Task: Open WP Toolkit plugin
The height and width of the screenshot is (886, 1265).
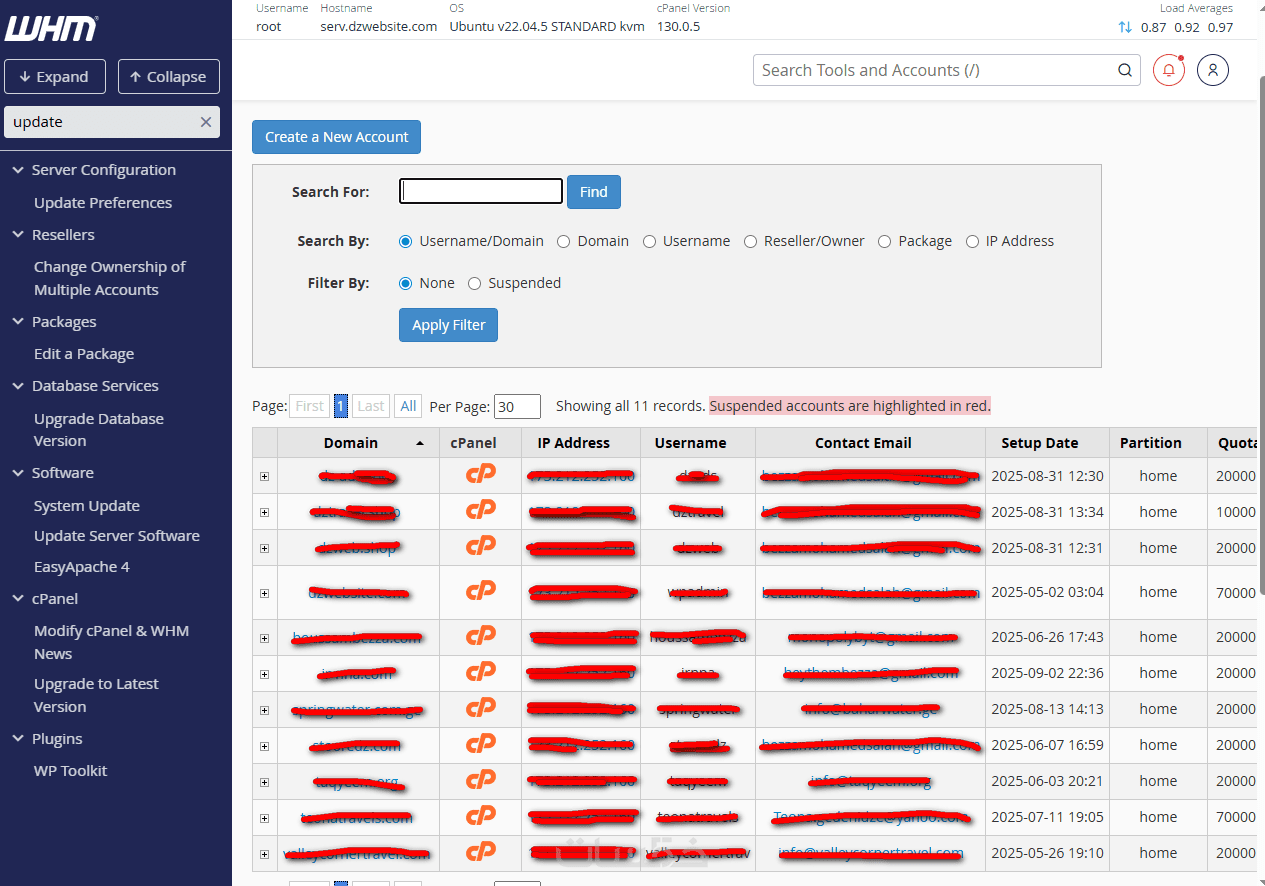Action: (x=70, y=771)
